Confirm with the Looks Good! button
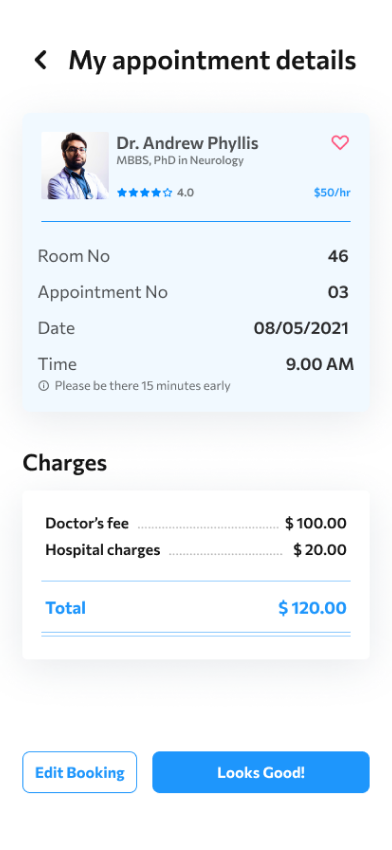The height and width of the screenshot is (850, 392). point(261,772)
